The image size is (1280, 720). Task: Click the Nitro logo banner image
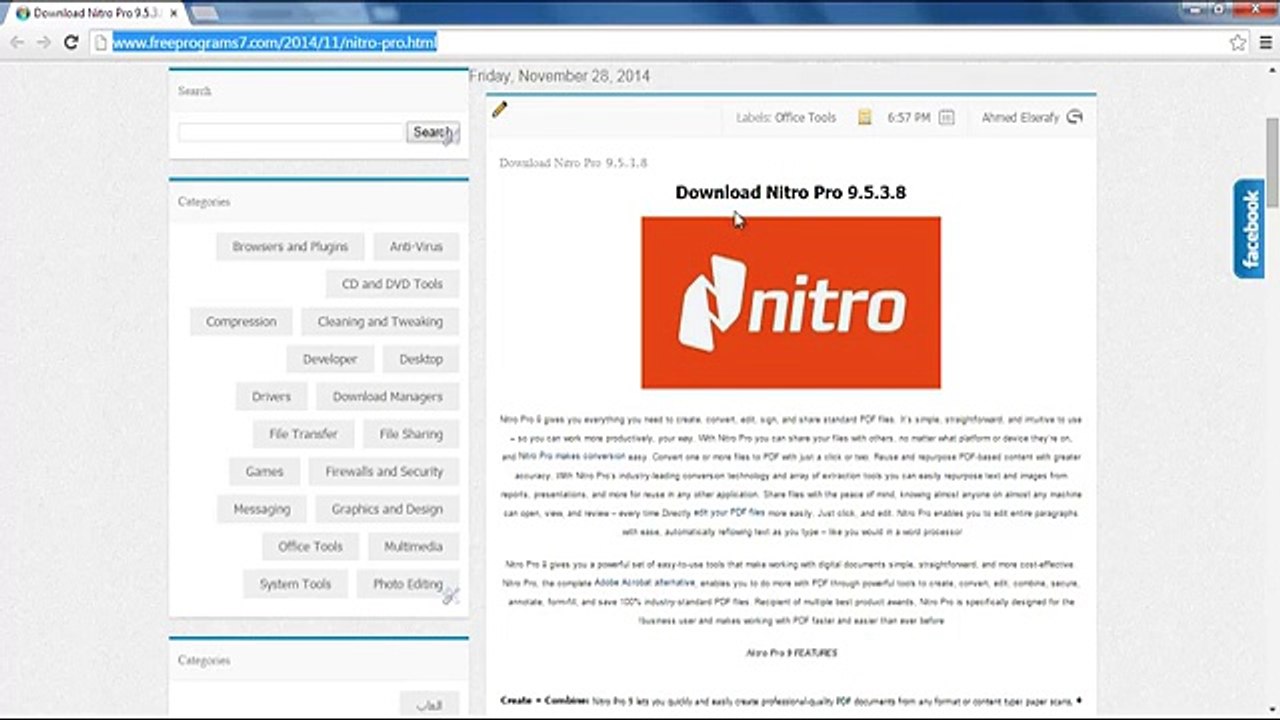pyautogui.click(x=791, y=302)
